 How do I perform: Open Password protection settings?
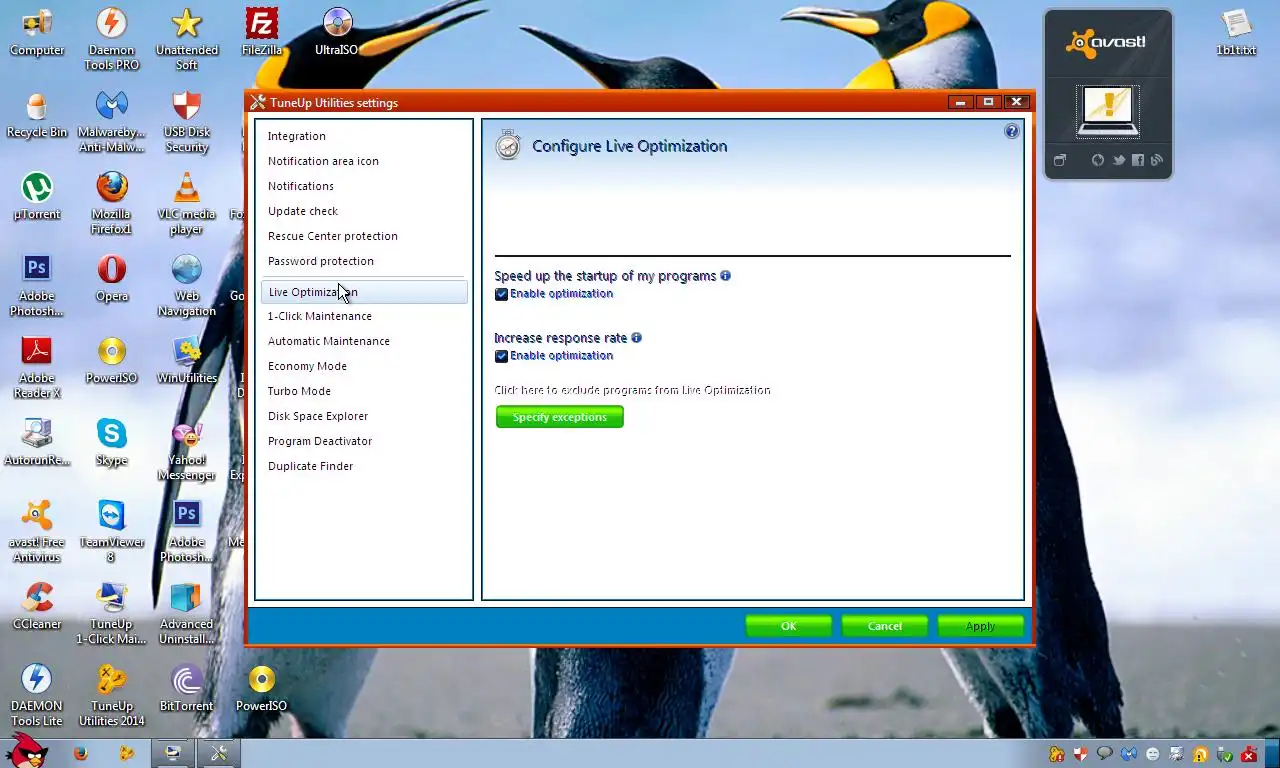click(320, 261)
